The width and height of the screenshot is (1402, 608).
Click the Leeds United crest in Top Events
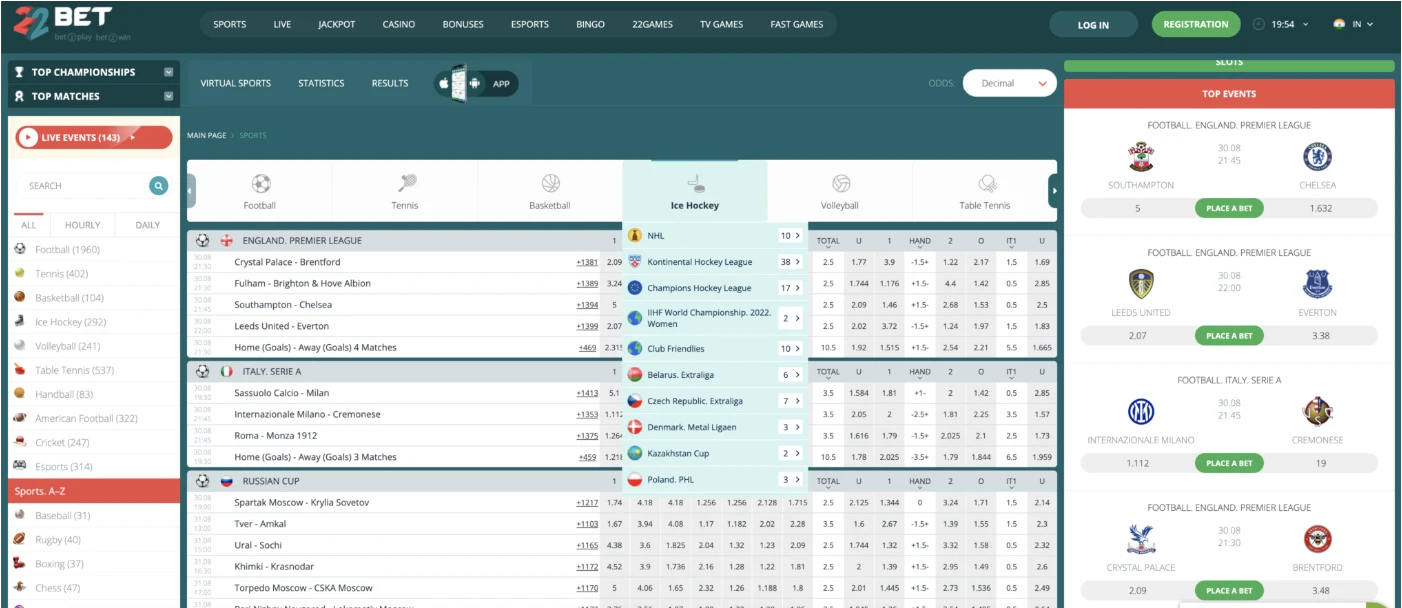click(1141, 284)
